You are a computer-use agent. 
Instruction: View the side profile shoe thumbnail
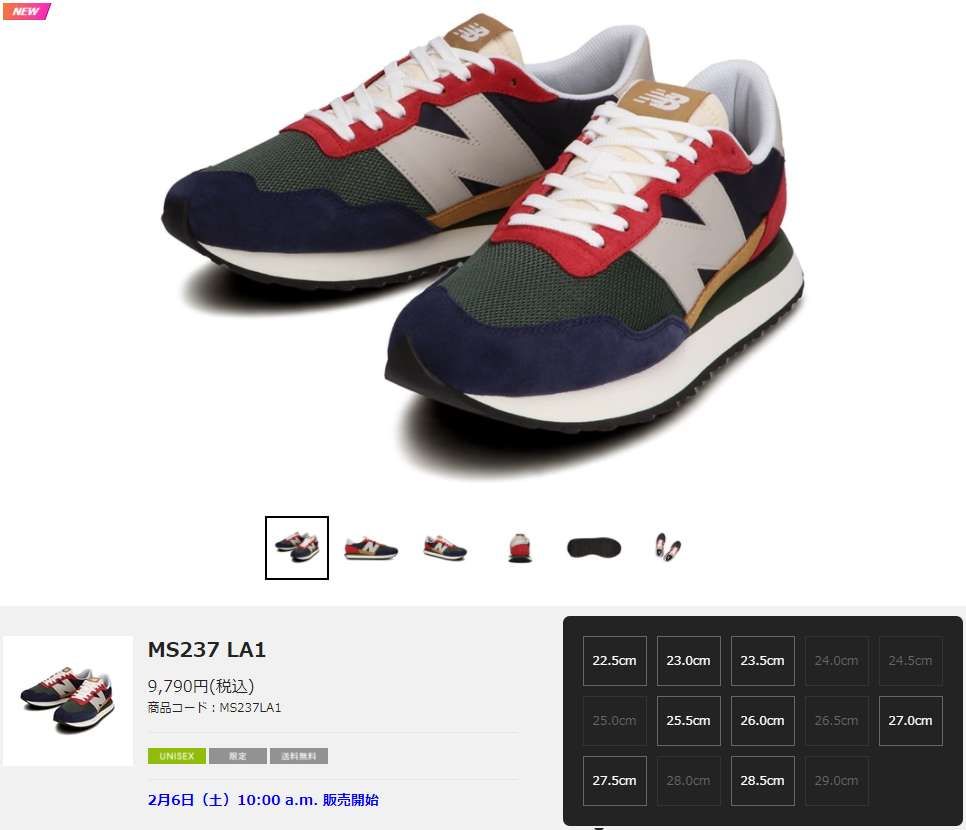[x=370, y=548]
